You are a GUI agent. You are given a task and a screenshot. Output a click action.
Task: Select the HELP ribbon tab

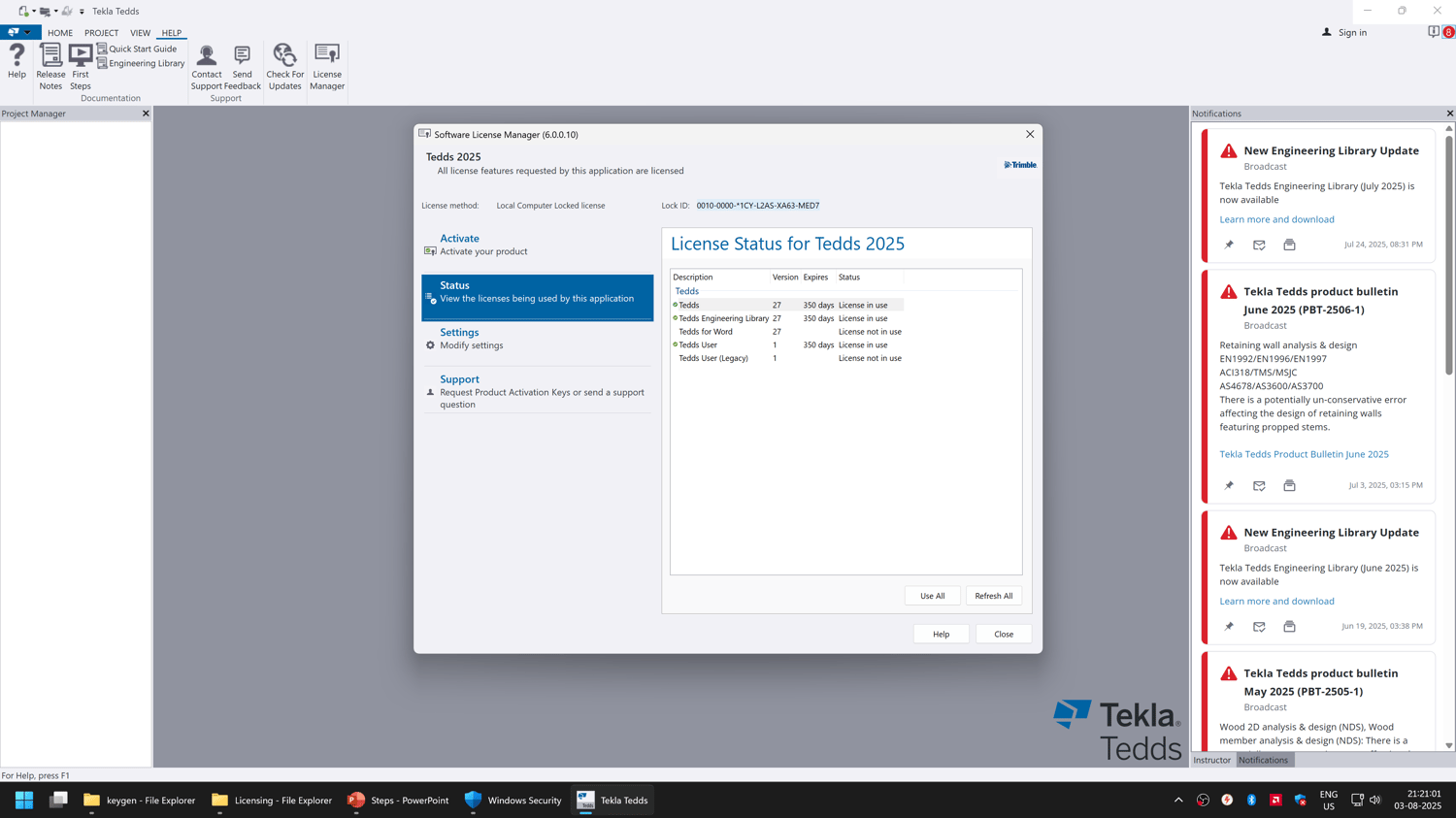[172, 33]
